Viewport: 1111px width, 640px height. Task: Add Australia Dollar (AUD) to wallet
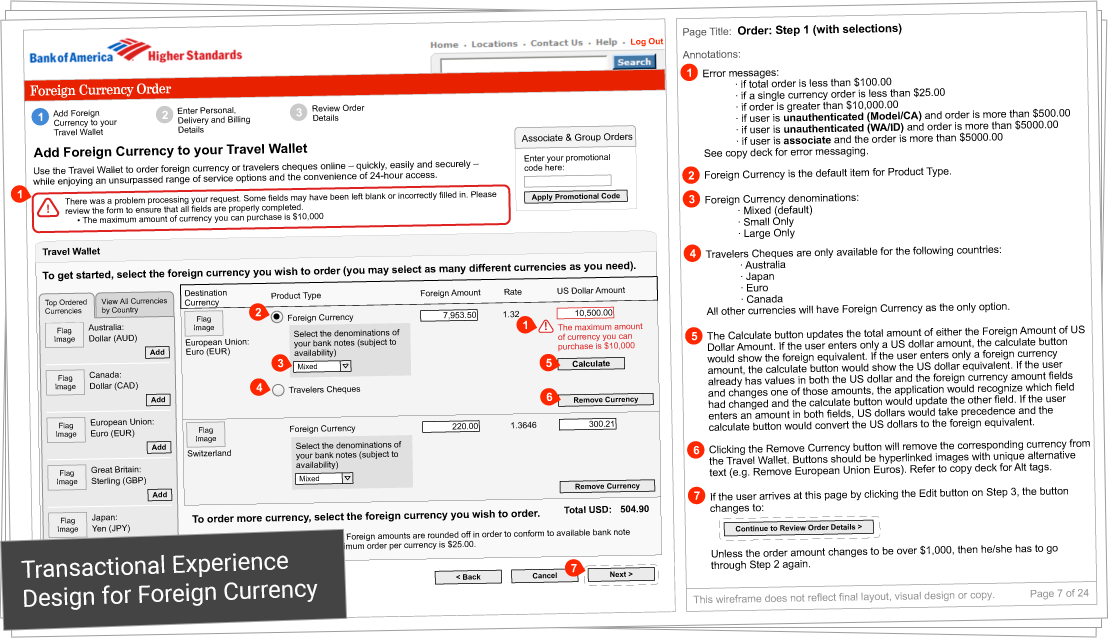(157, 352)
